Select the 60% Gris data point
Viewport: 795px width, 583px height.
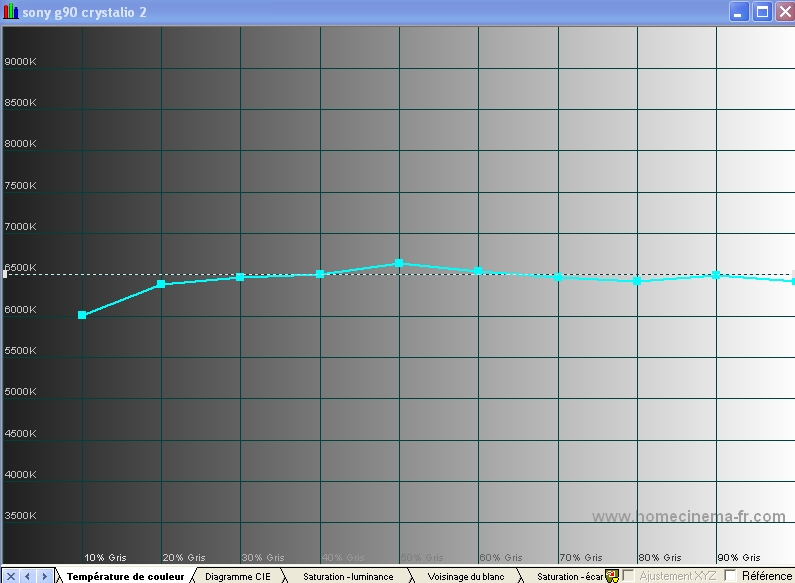tap(478, 270)
